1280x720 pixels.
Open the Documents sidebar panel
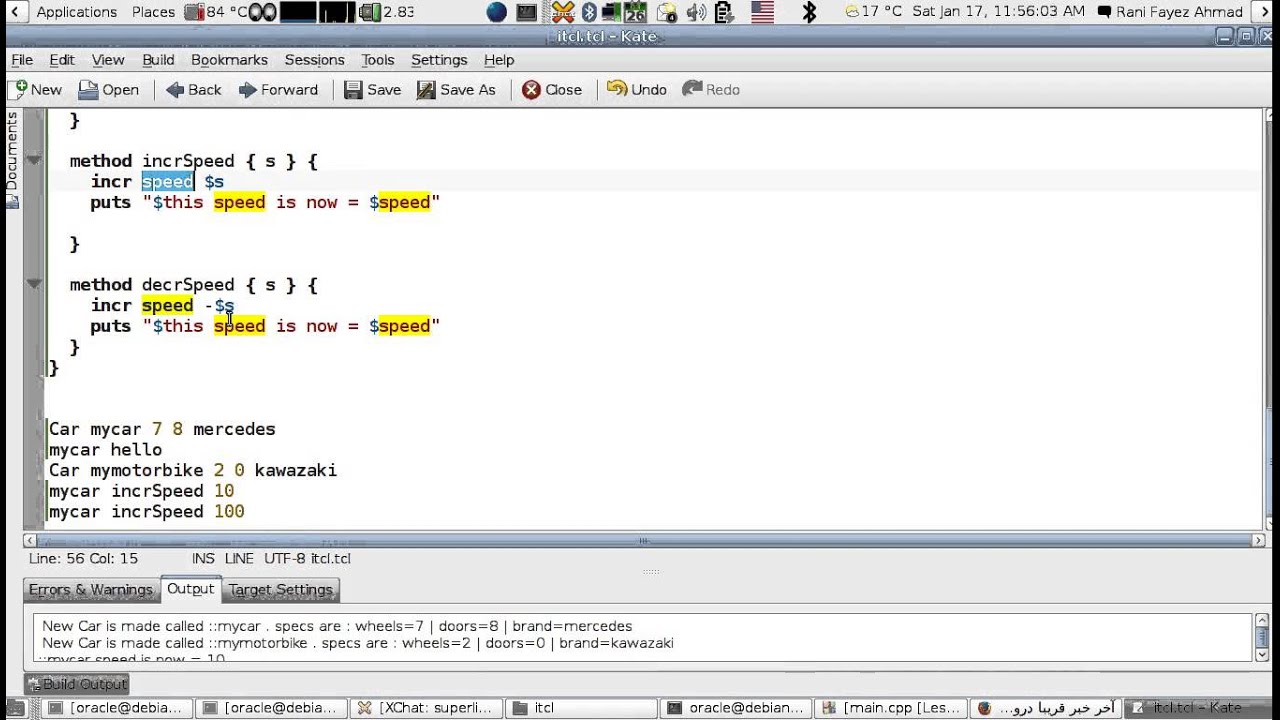(12, 158)
